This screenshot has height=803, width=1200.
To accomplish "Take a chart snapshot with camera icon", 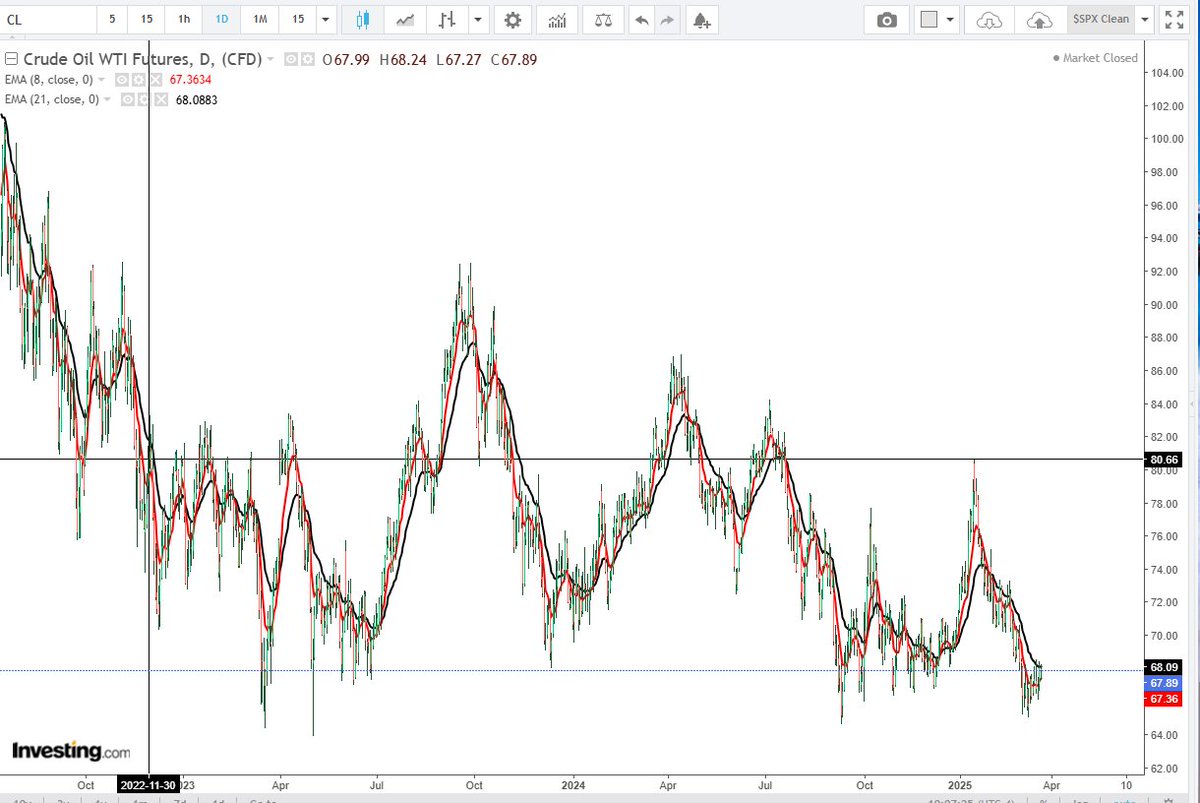I will coord(886,19).
